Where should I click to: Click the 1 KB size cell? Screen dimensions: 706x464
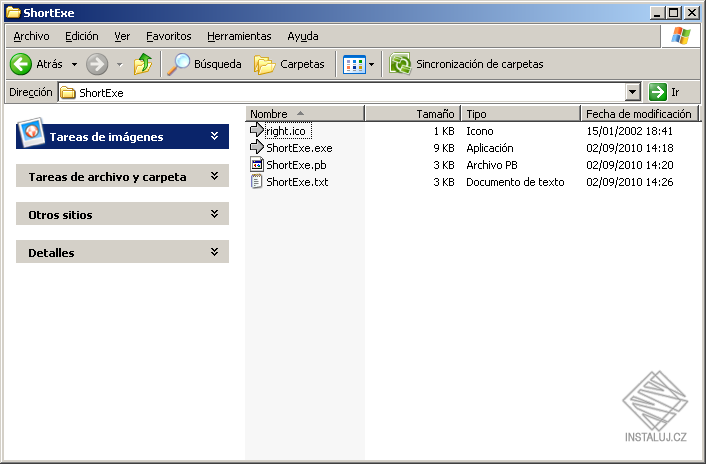pyautogui.click(x=444, y=131)
